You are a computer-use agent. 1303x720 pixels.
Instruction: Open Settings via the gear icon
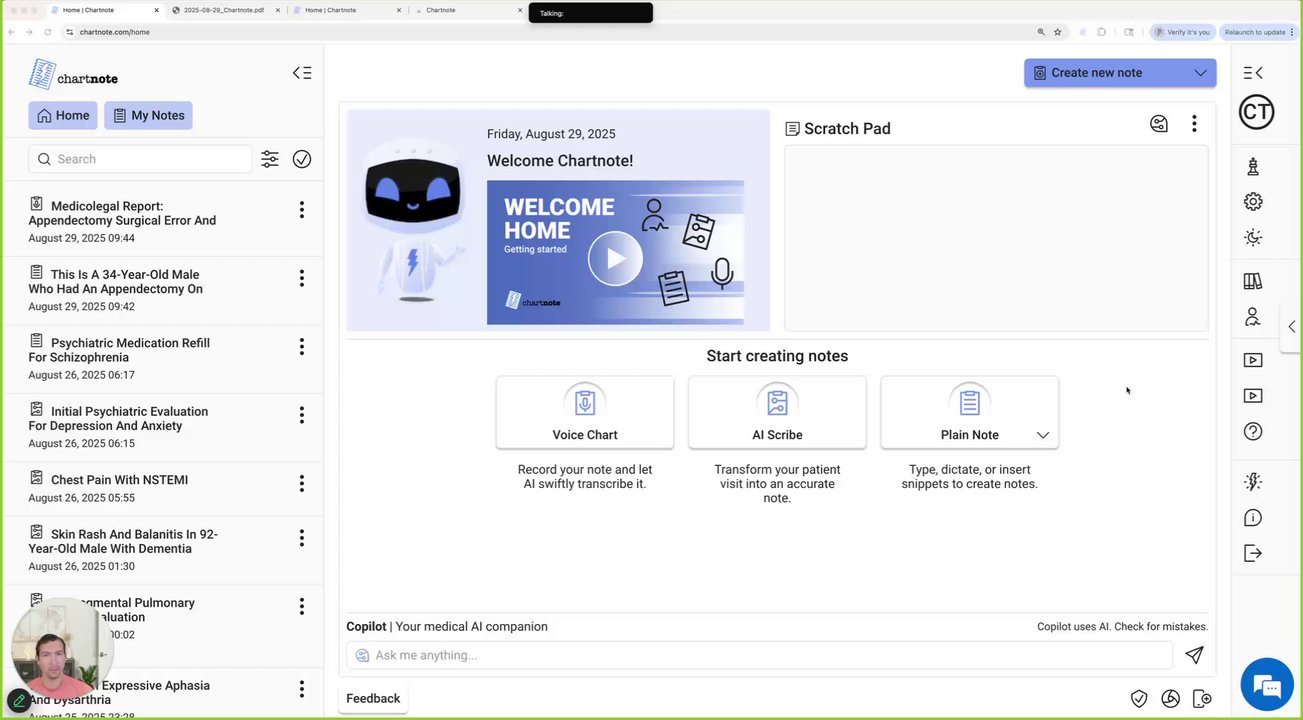[x=1253, y=202]
